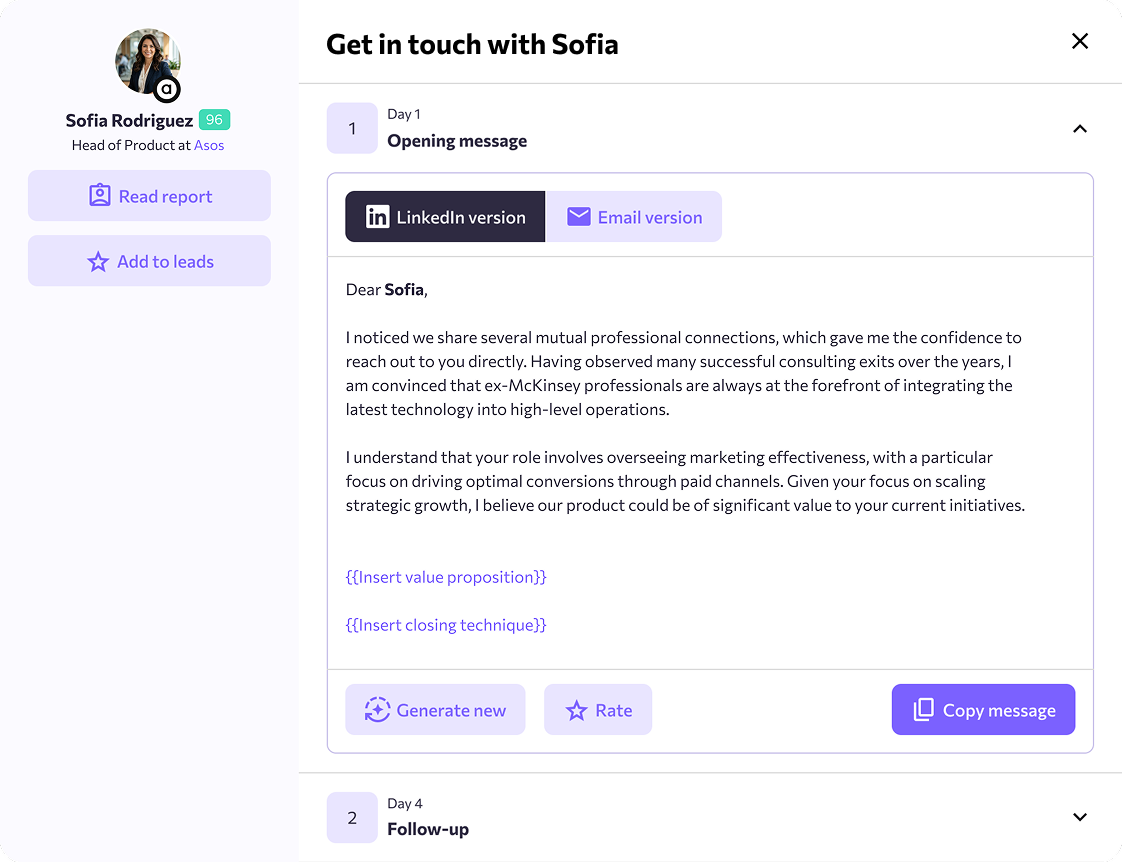1122x862 pixels.
Task: Open Sofia Rodriguez's profile picture
Action: click(147, 62)
